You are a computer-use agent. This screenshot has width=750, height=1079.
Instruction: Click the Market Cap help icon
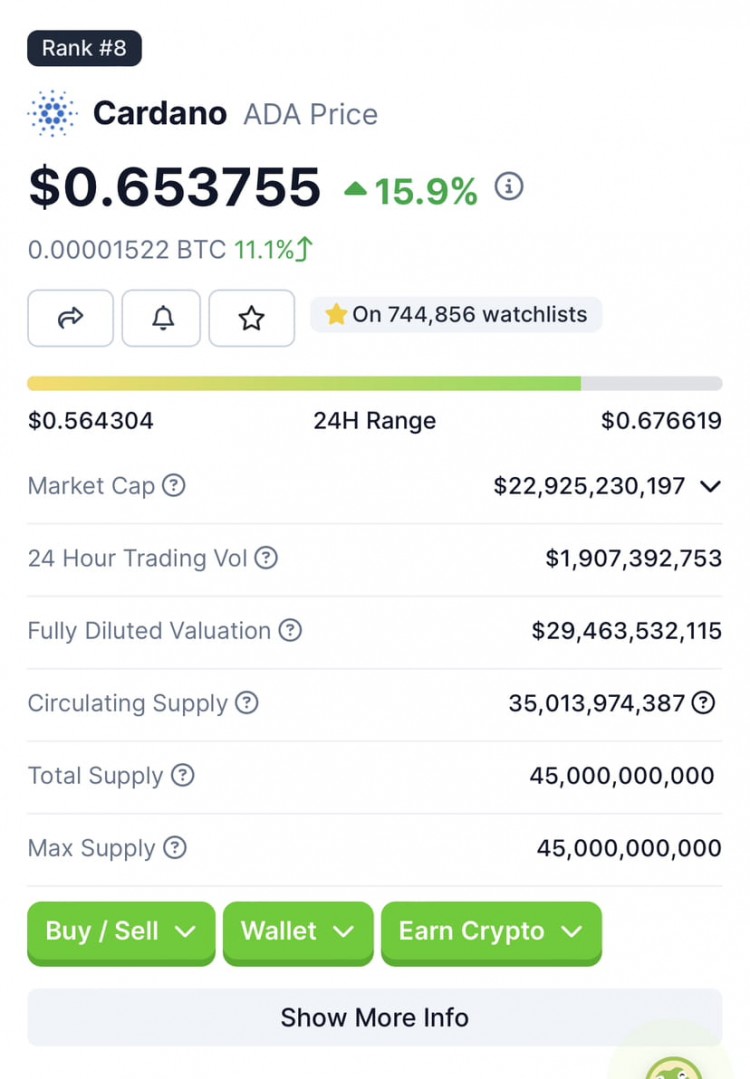[174, 486]
